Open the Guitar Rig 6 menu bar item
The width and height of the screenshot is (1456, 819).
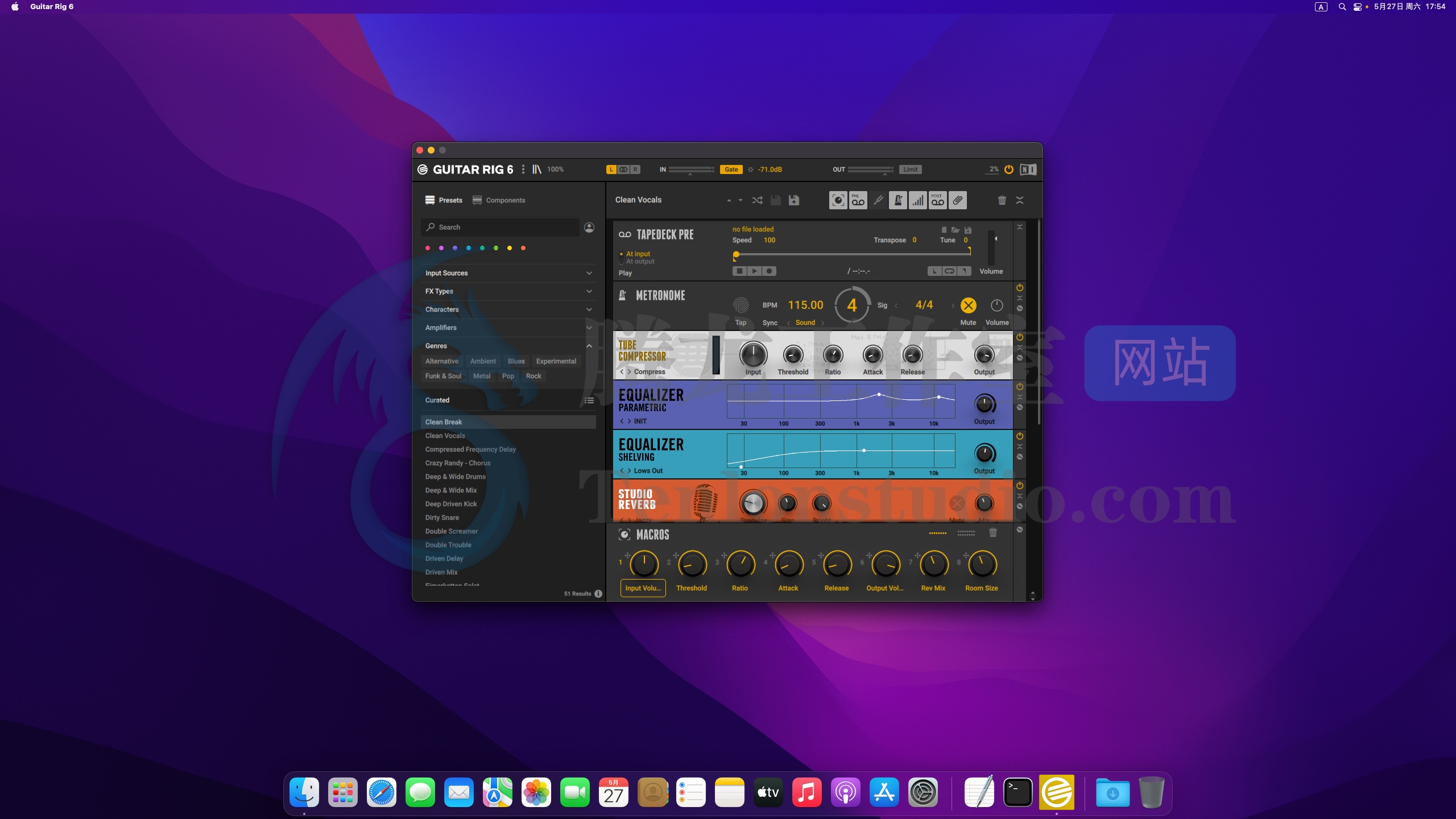[x=52, y=7]
